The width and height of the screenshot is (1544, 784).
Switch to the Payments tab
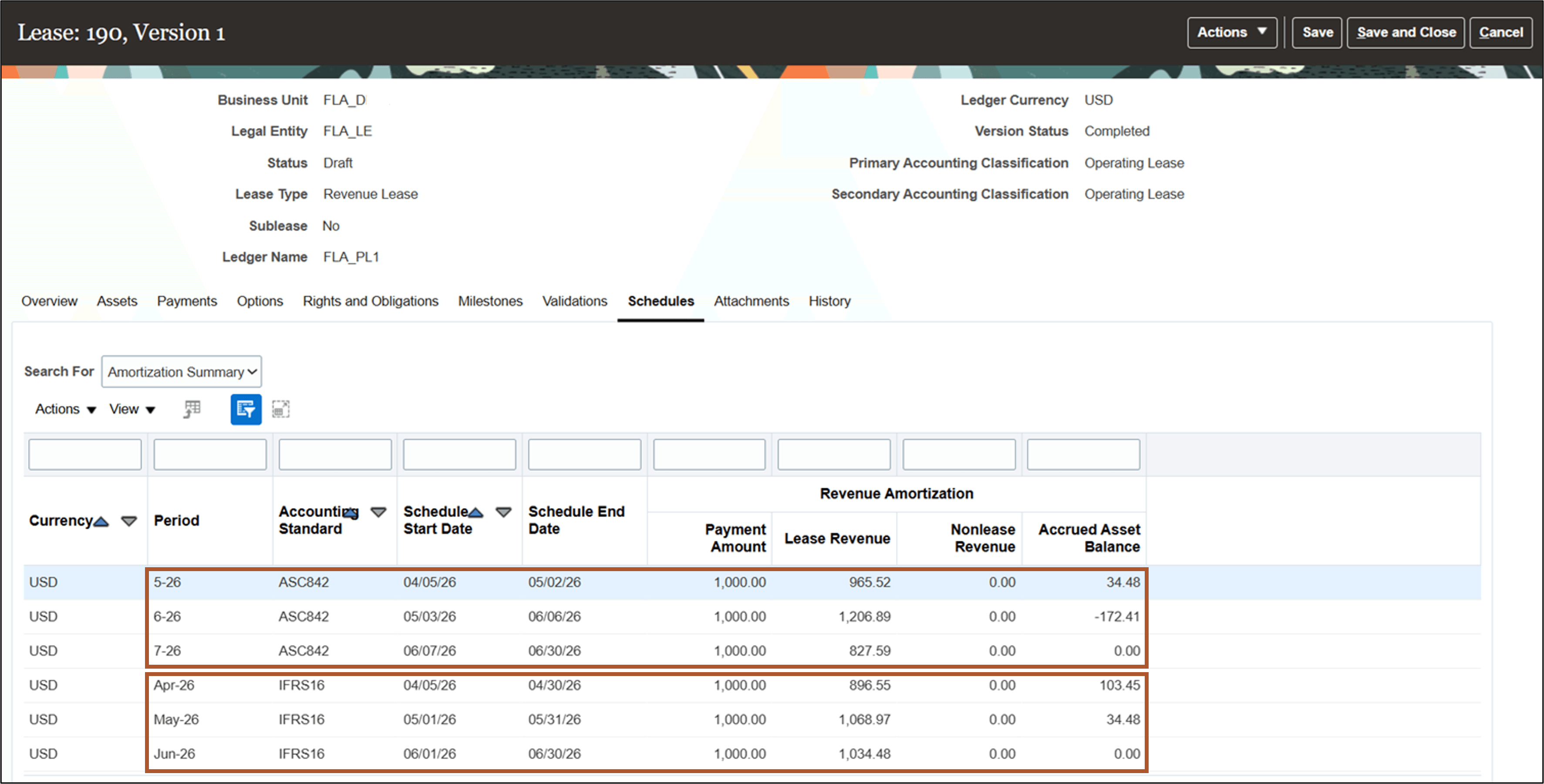[187, 301]
